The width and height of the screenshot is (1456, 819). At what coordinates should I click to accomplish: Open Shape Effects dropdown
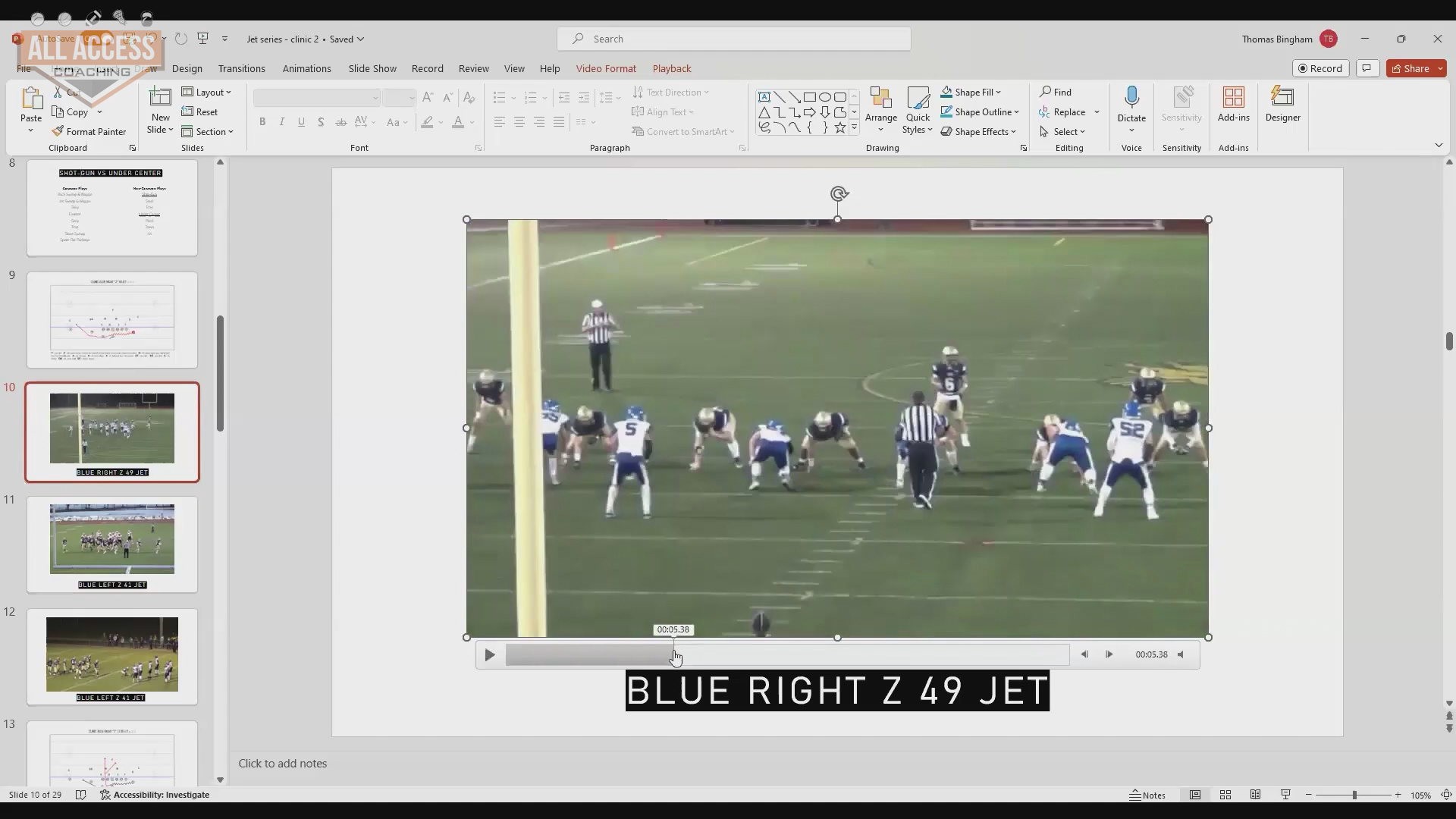tap(978, 131)
